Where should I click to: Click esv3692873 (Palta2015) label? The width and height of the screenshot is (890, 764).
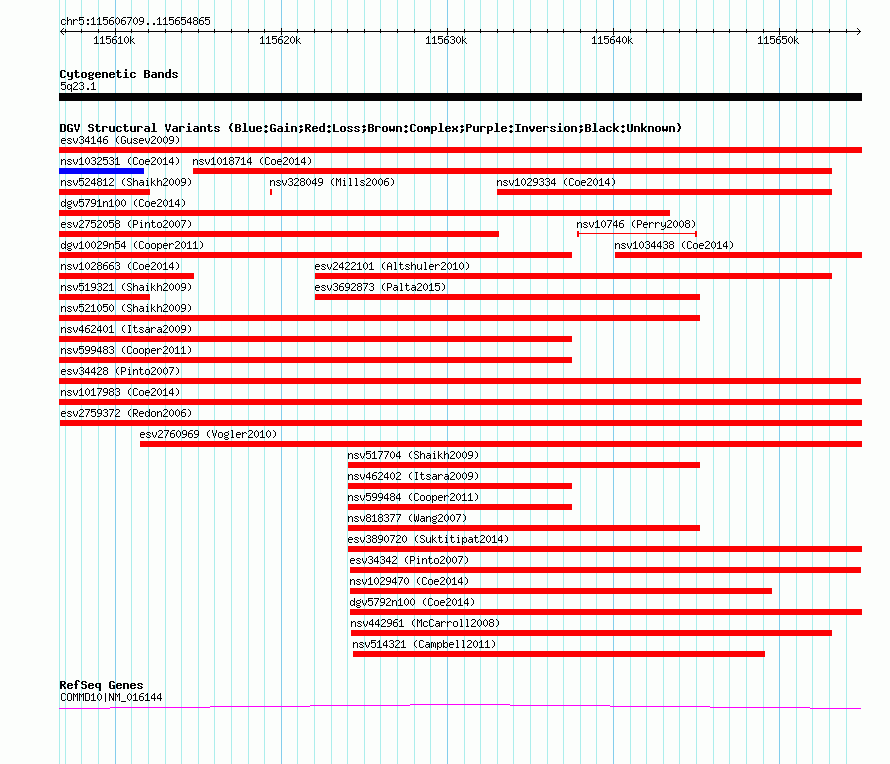[380, 287]
